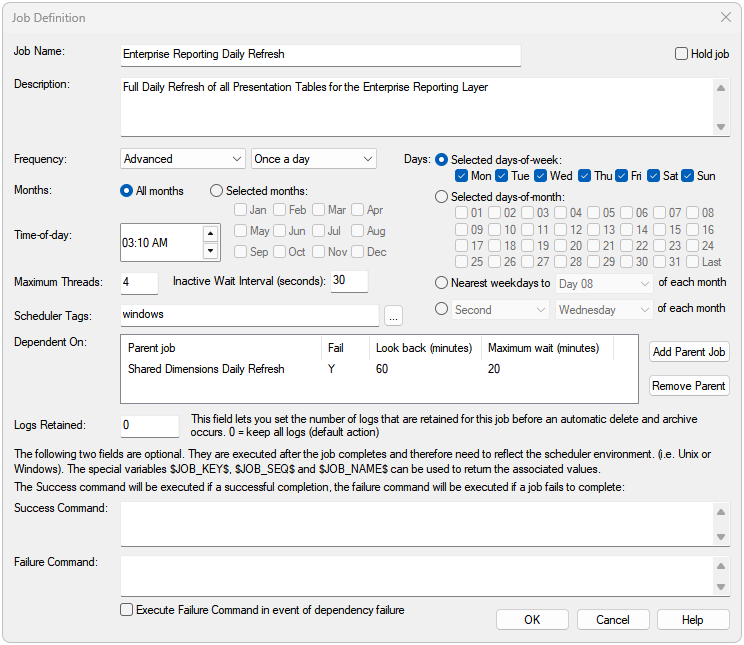Choose the Selected days-of-month option

442,197
